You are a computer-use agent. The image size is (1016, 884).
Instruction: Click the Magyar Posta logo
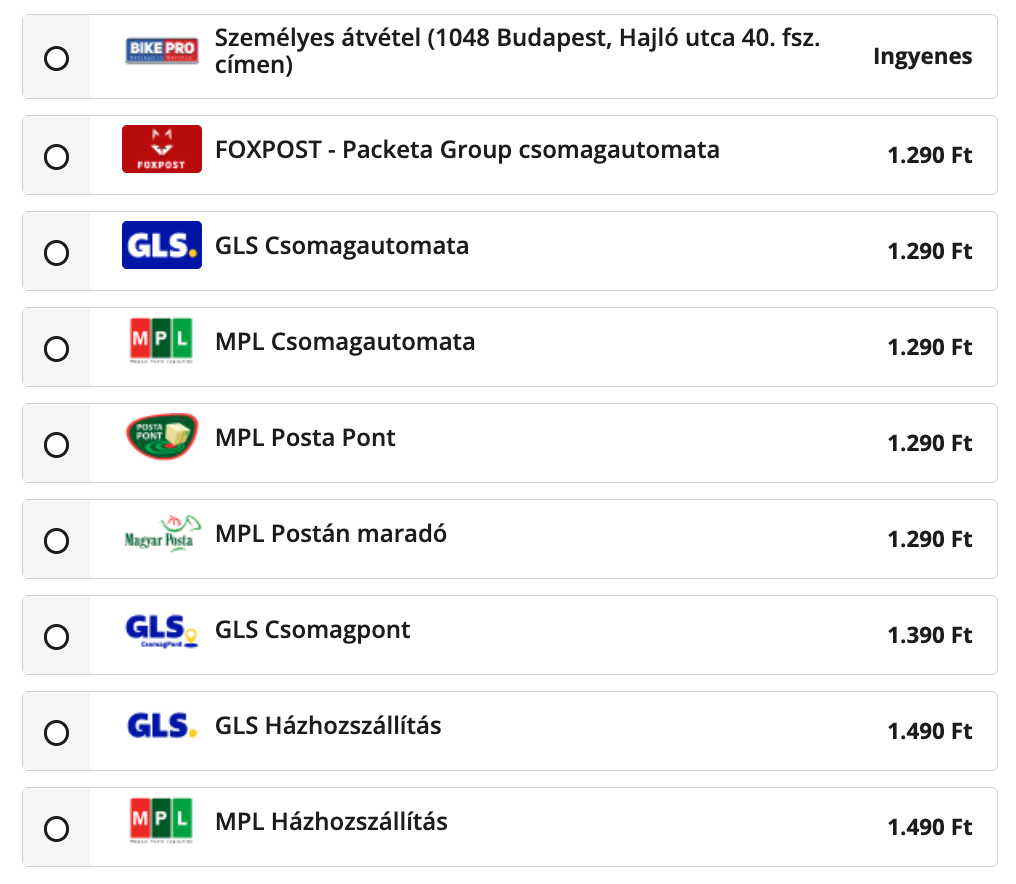(x=161, y=534)
